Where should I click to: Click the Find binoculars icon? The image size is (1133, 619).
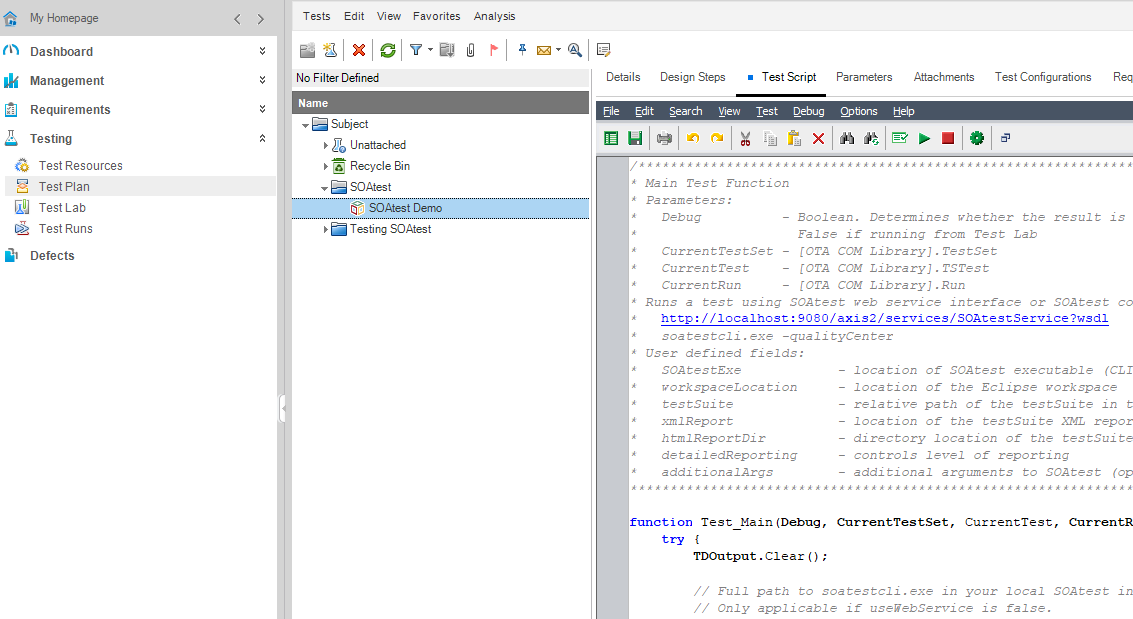(847, 138)
